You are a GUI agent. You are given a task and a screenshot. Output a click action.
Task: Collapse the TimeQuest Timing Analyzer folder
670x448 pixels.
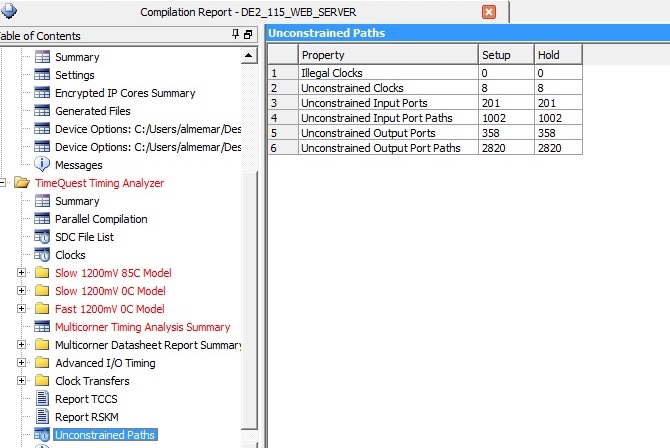pyautogui.click(x=3, y=183)
